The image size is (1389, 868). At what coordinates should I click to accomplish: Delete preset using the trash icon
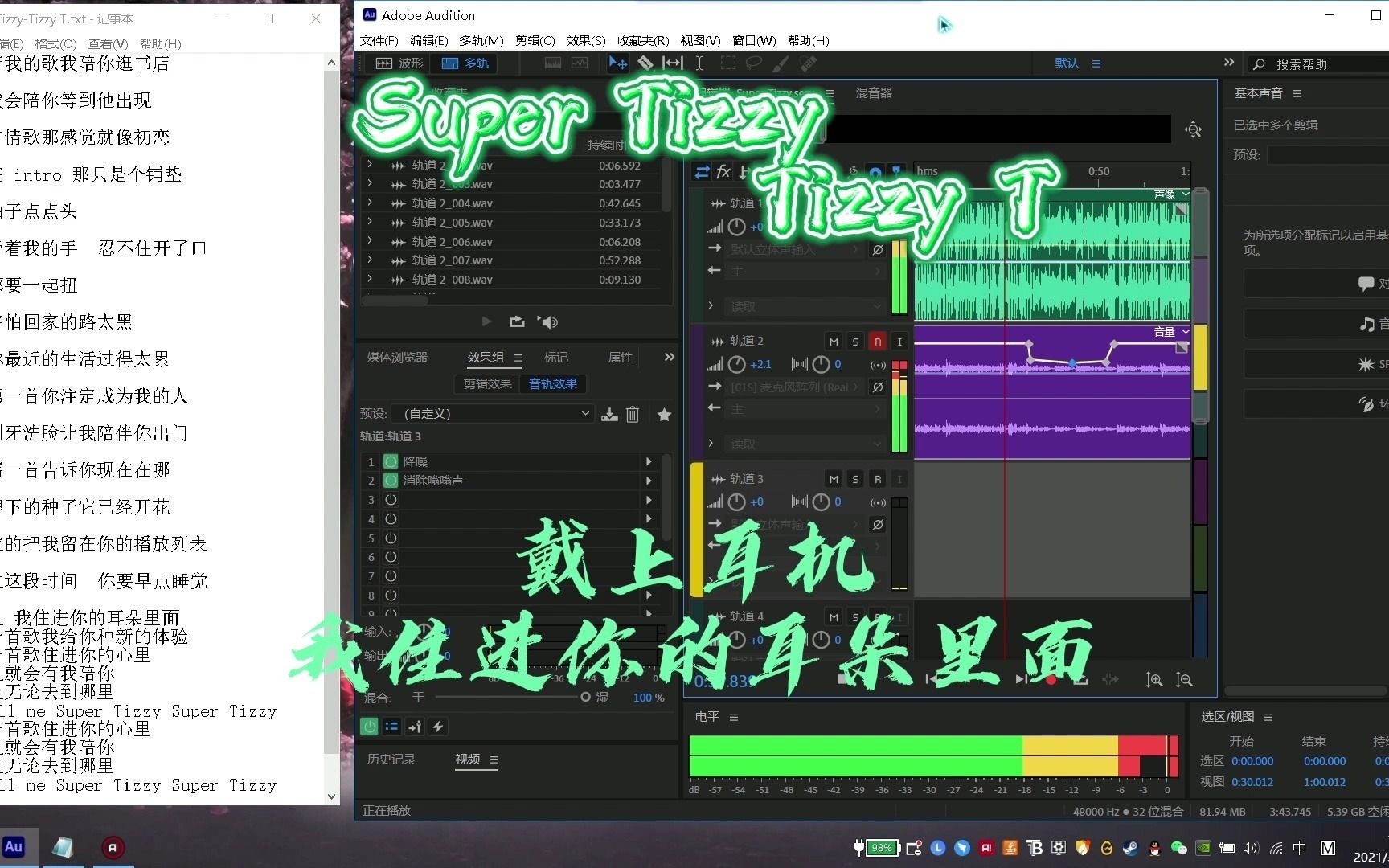coord(633,414)
